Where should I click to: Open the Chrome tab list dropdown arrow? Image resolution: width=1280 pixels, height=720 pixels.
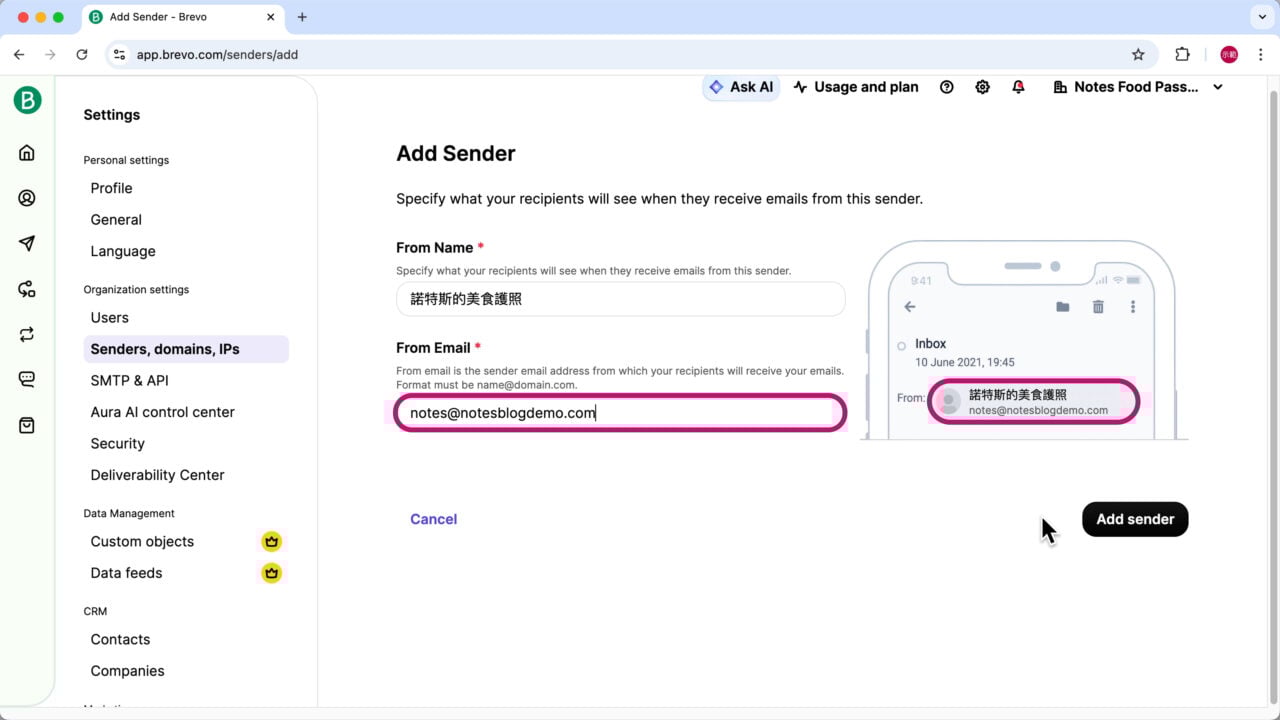point(1260,17)
